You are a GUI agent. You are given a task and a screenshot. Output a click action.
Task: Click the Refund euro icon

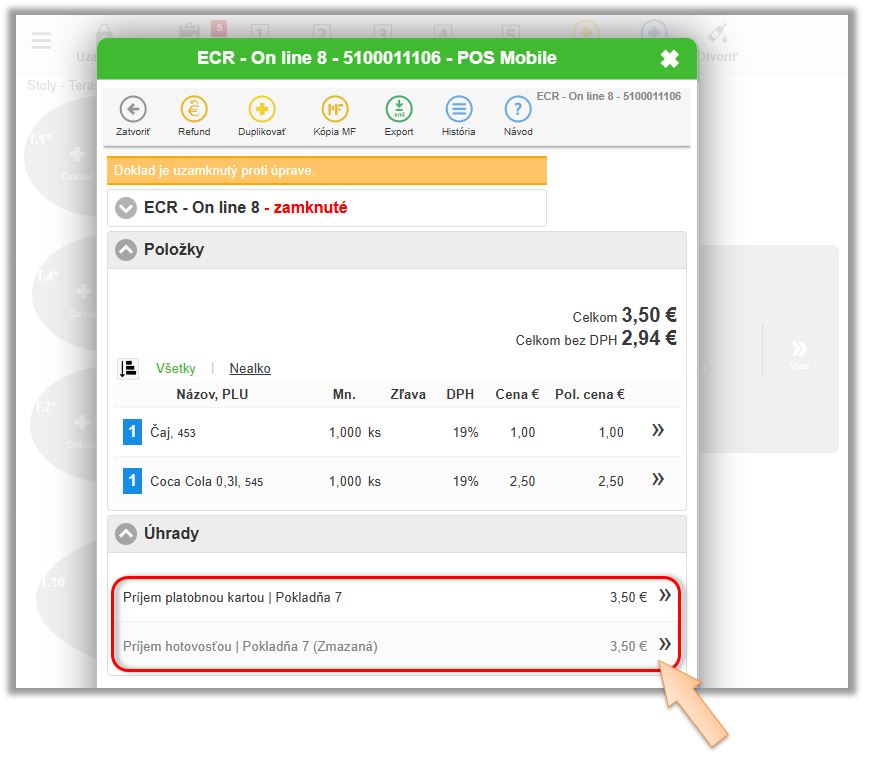(194, 109)
